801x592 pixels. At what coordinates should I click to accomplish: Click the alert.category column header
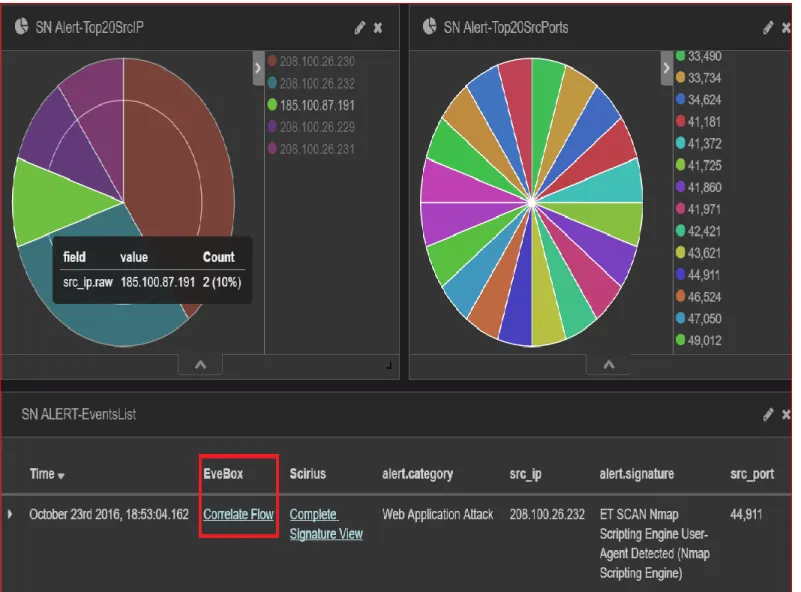point(417,475)
